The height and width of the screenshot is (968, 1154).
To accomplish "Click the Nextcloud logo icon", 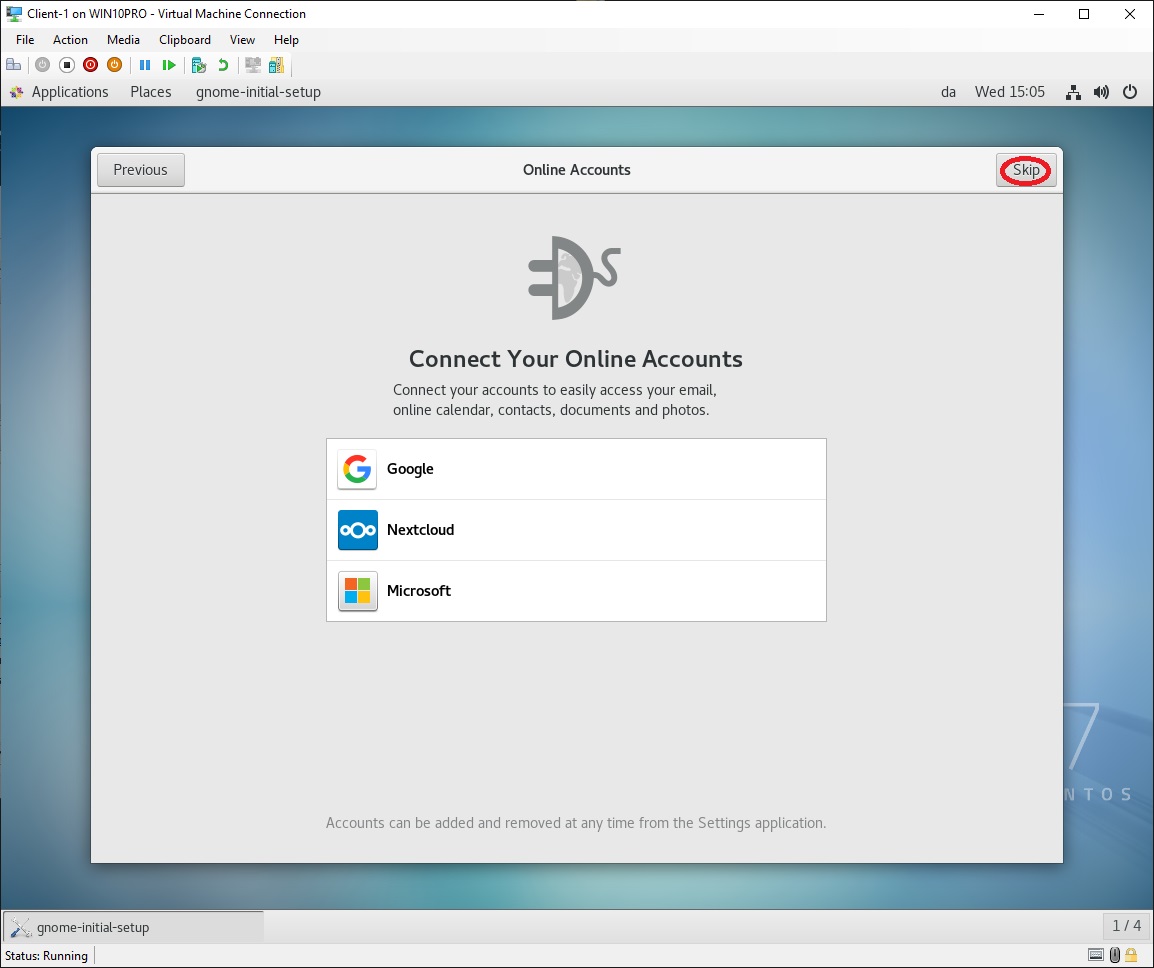I will 358,530.
